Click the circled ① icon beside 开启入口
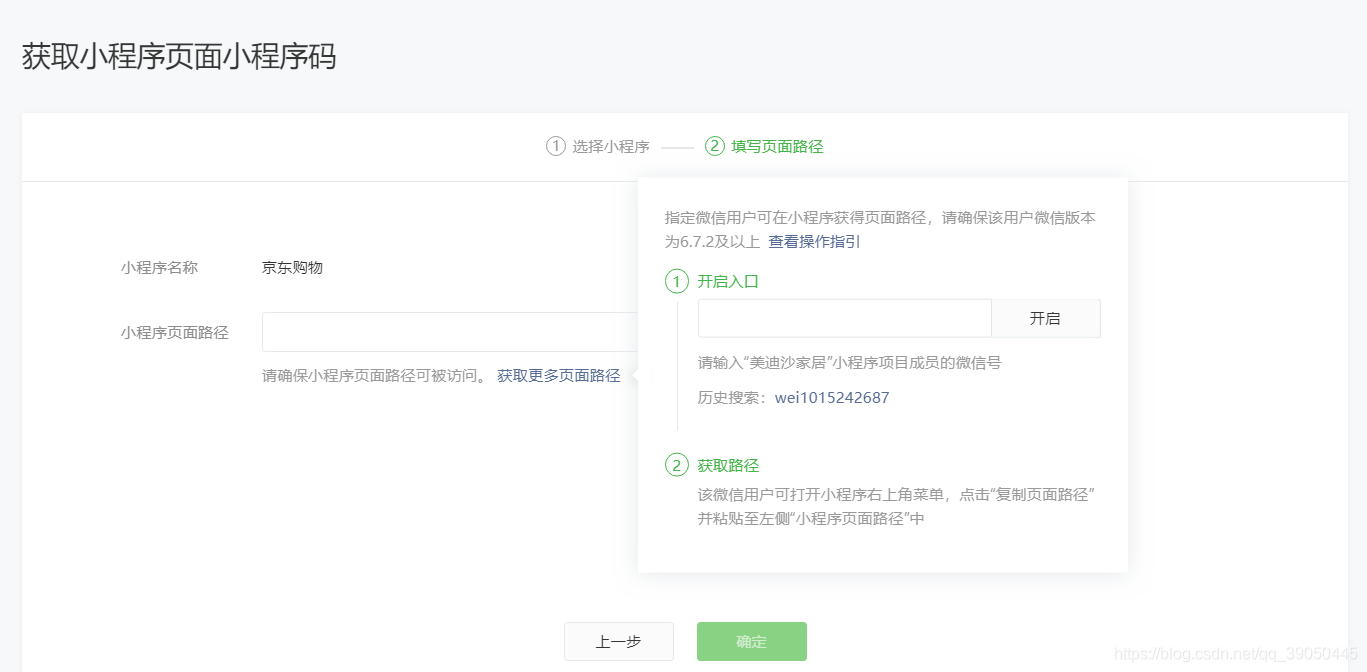This screenshot has height=672, width=1367. coord(676,281)
